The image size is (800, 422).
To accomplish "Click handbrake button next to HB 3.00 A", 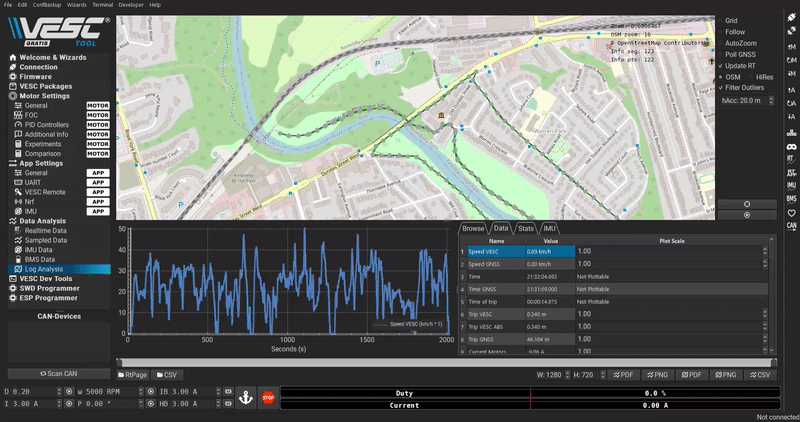I will (228, 404).
